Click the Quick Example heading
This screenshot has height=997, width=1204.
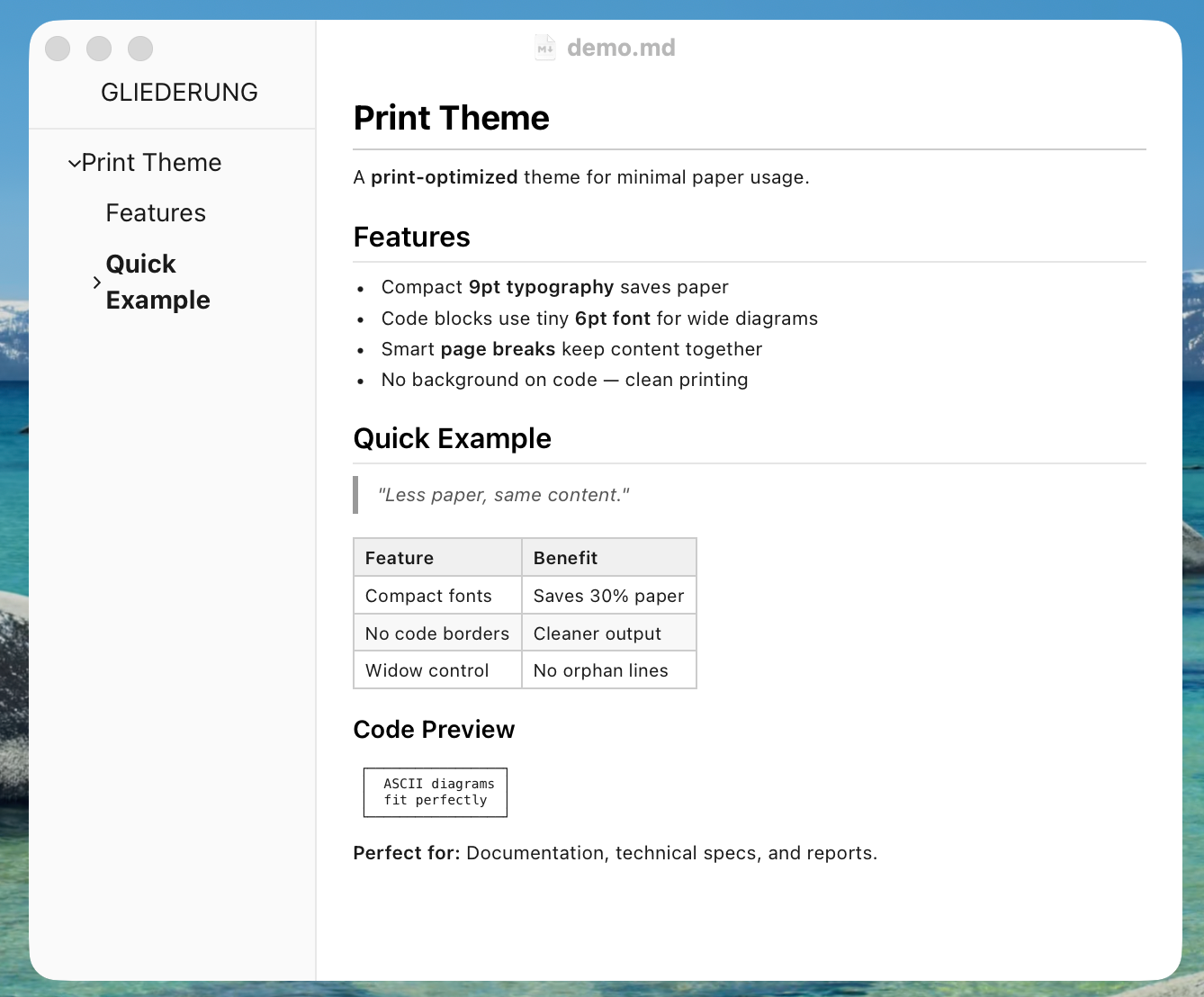click(453, 438)
